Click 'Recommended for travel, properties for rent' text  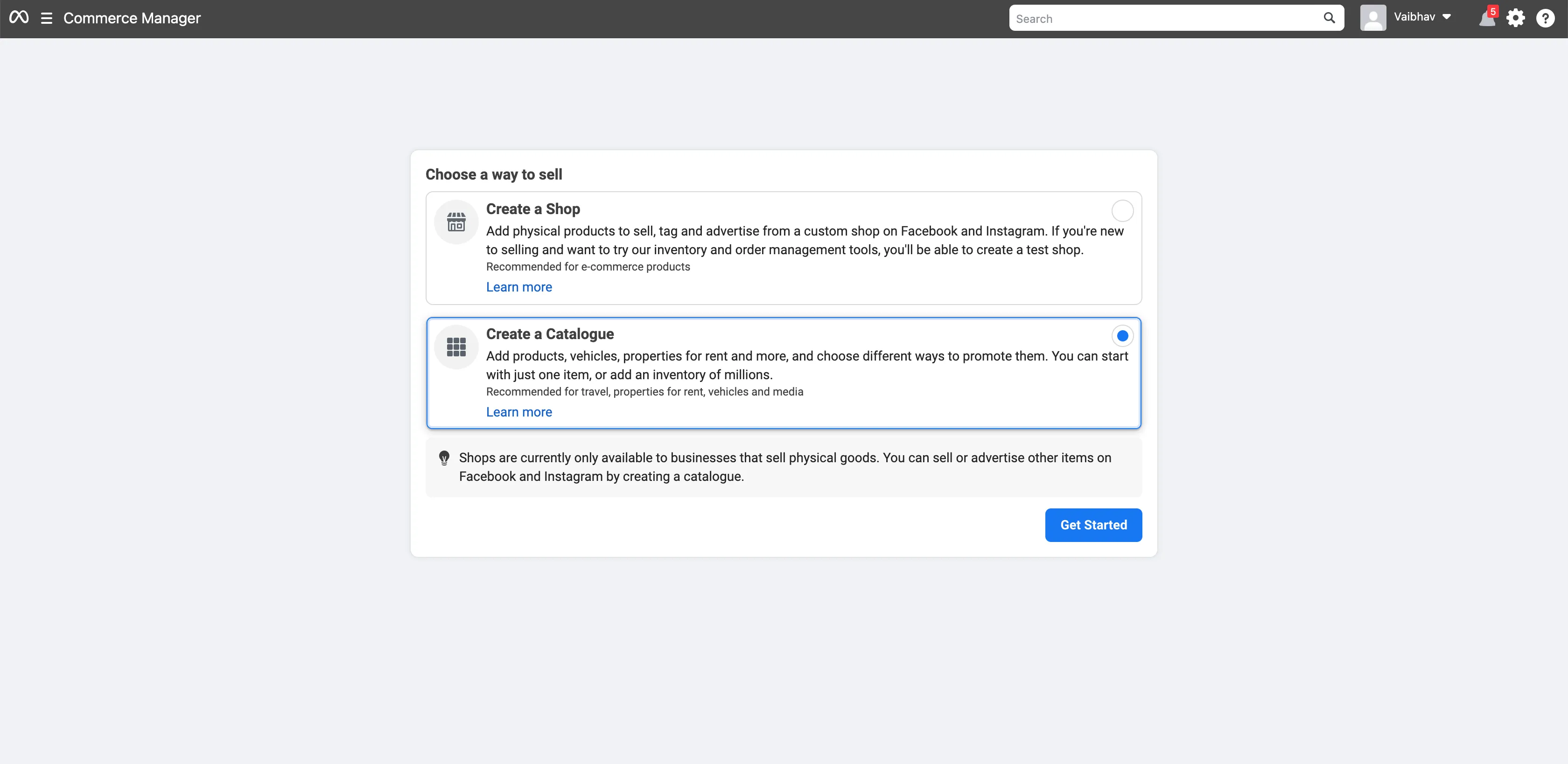pos(644,392)
